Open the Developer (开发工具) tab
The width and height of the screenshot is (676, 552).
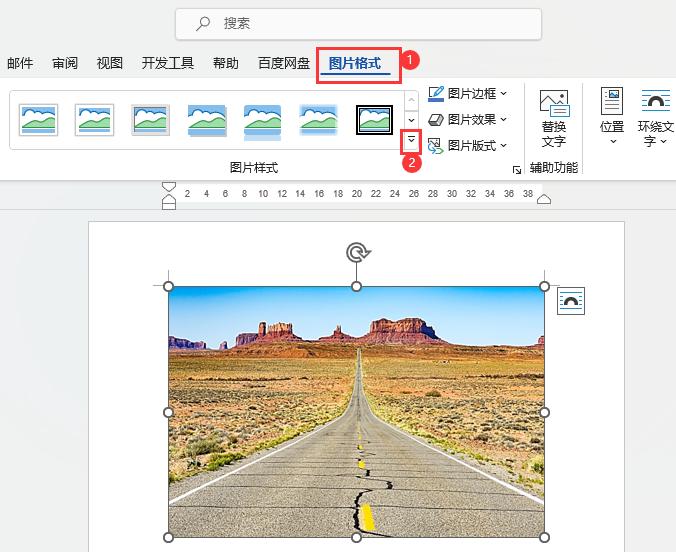pos(168,63)
